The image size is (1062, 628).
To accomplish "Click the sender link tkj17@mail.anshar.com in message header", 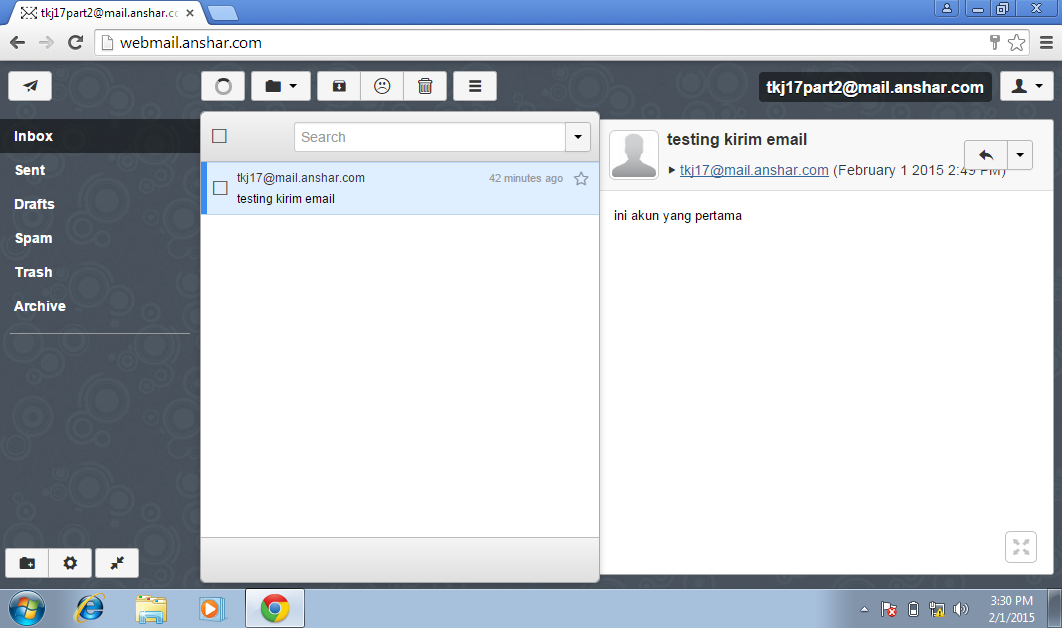I will pos(754,170).
